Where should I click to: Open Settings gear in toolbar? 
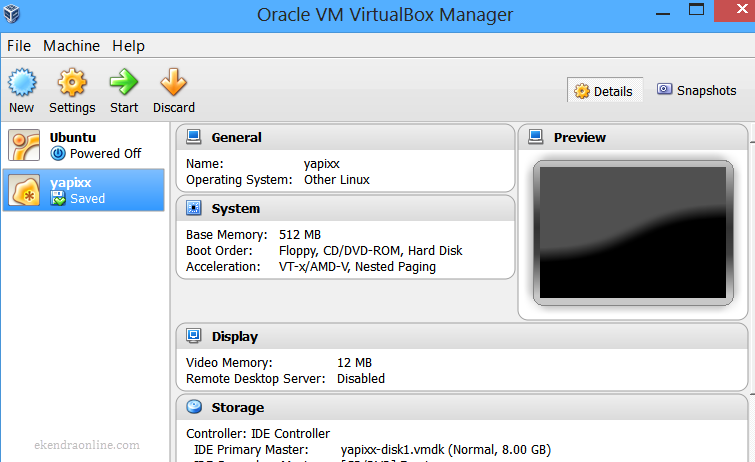72,82
